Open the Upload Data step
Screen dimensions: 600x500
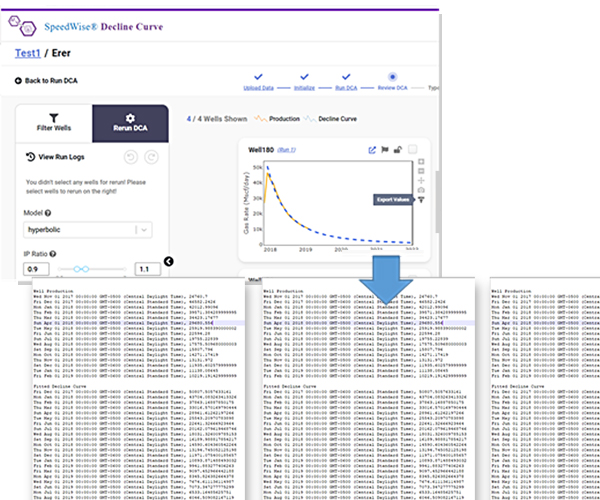click(258, 88)
